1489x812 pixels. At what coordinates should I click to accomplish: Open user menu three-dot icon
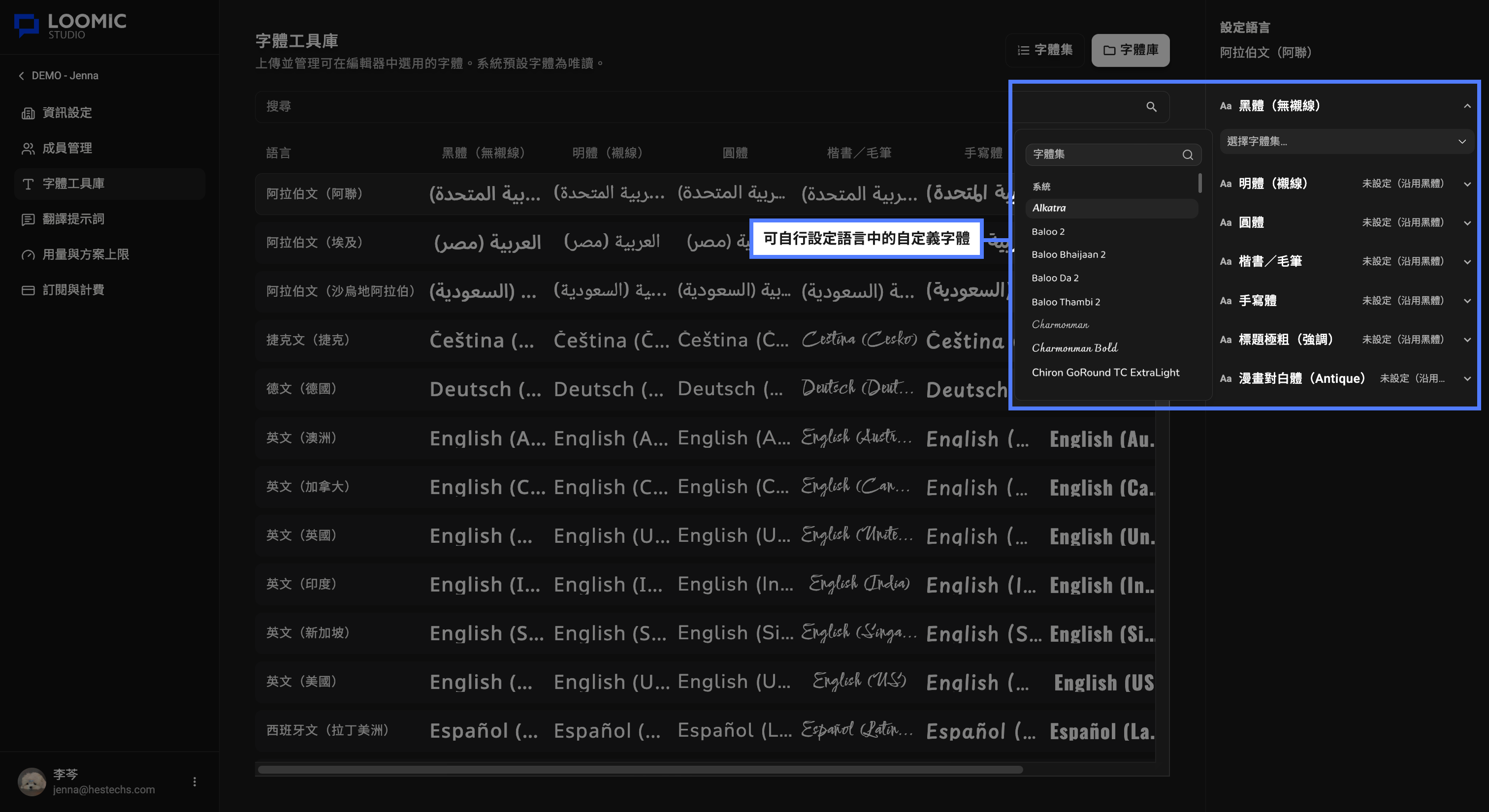coord(194,781)
